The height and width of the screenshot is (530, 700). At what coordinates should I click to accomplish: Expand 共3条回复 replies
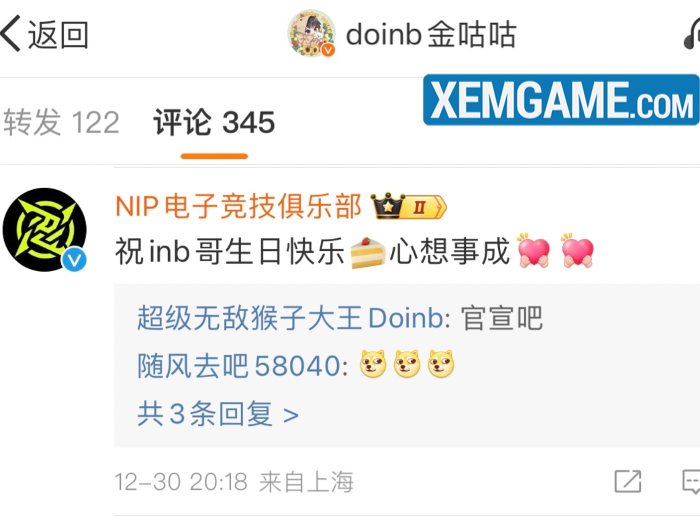(218, 414)
